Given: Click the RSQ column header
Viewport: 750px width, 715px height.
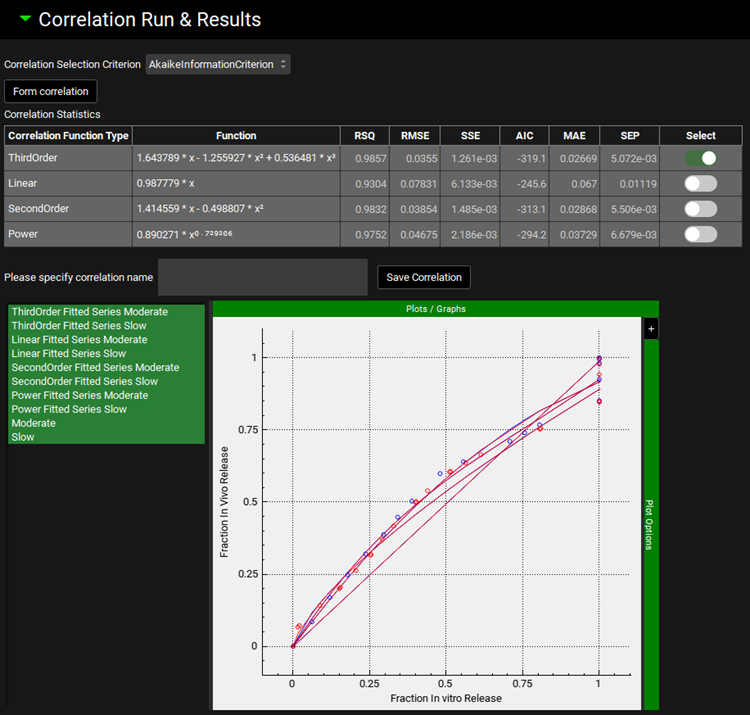Looking at the screenshot, I should 365,136.
